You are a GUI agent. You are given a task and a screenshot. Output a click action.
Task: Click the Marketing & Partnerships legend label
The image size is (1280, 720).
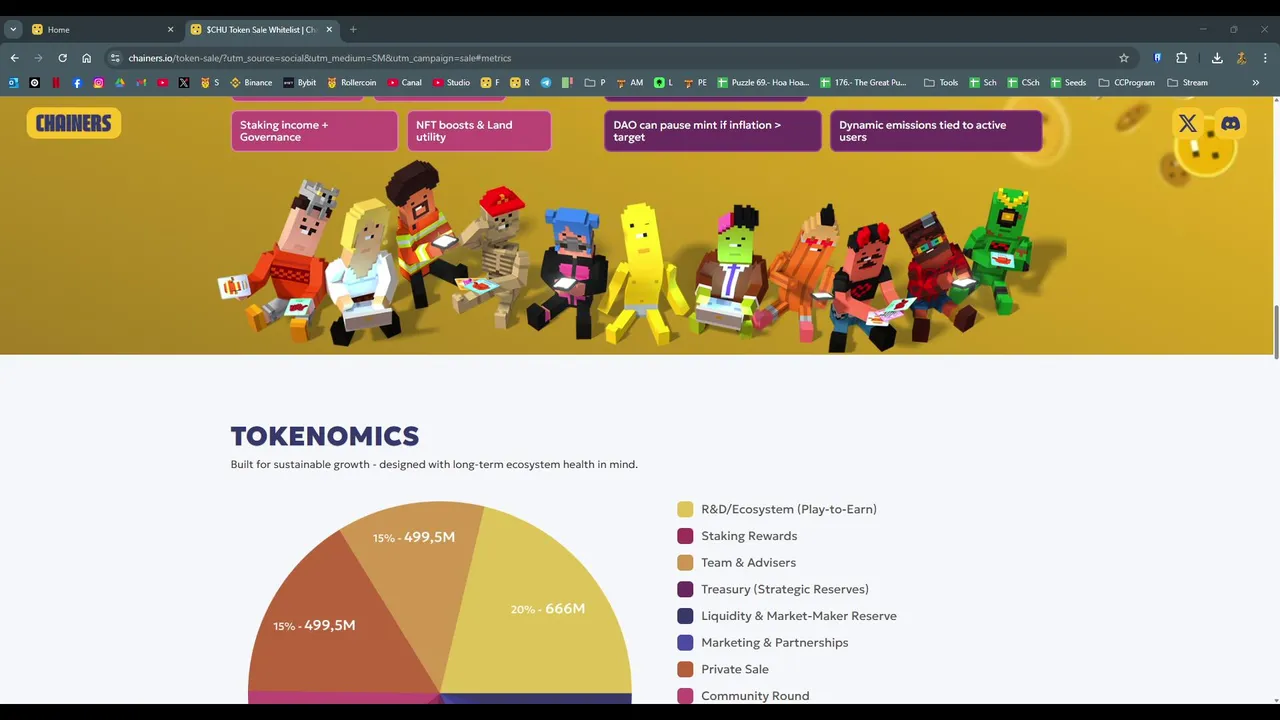tap(775, 643)
